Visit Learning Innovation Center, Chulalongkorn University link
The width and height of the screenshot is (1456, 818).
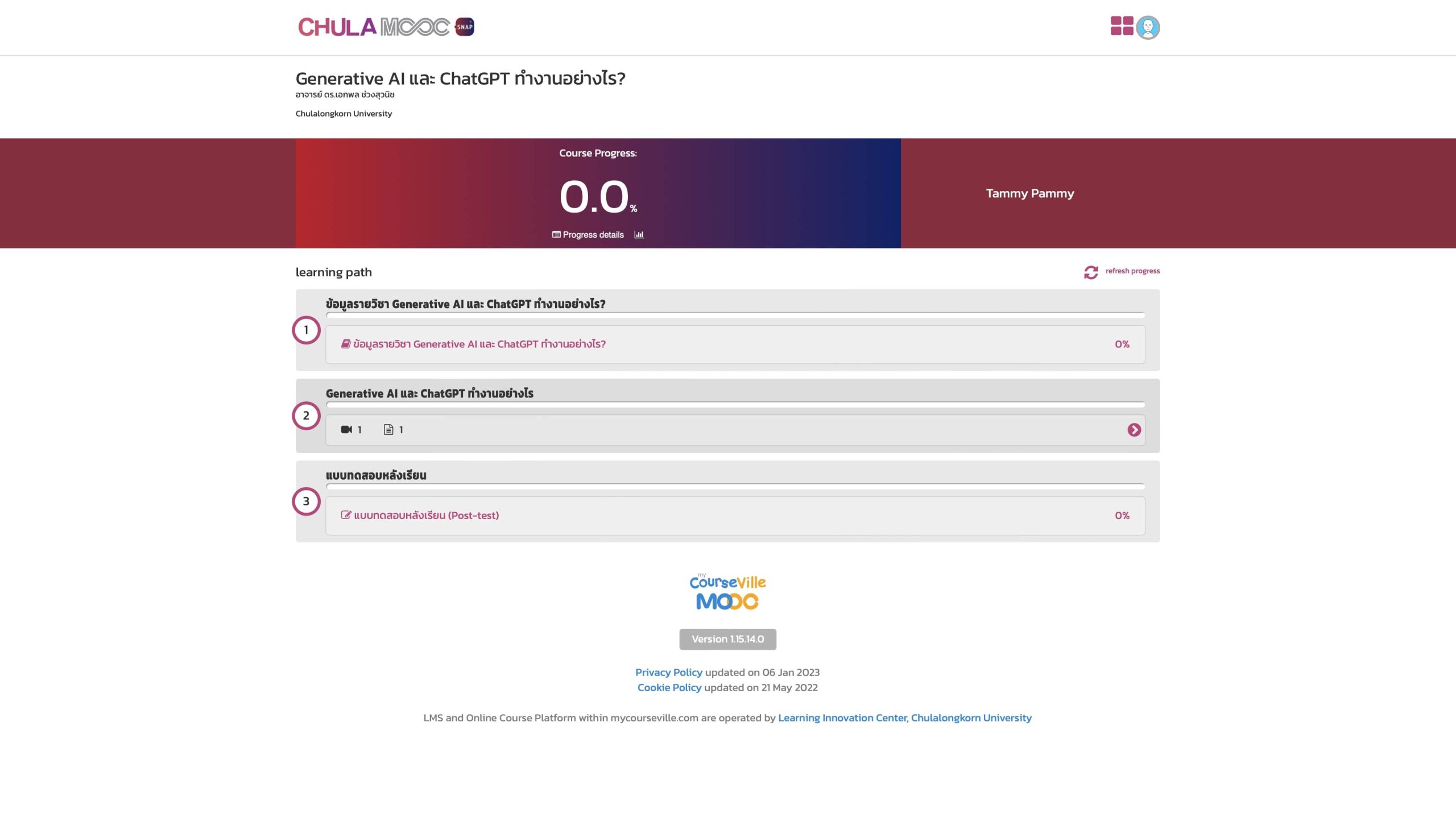pyautogui.click(x=904, y=718)
